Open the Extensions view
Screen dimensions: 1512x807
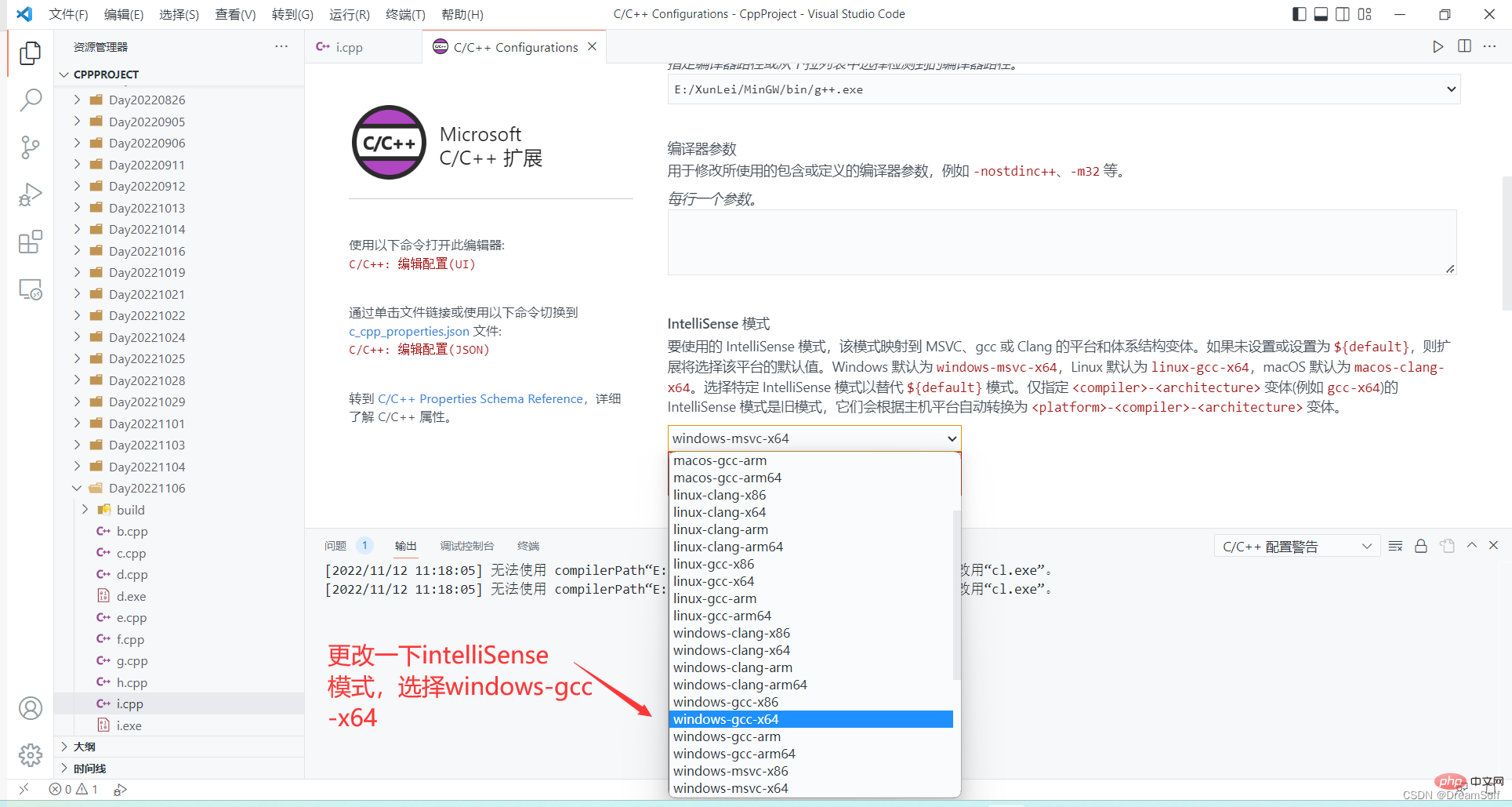point(31,242)
